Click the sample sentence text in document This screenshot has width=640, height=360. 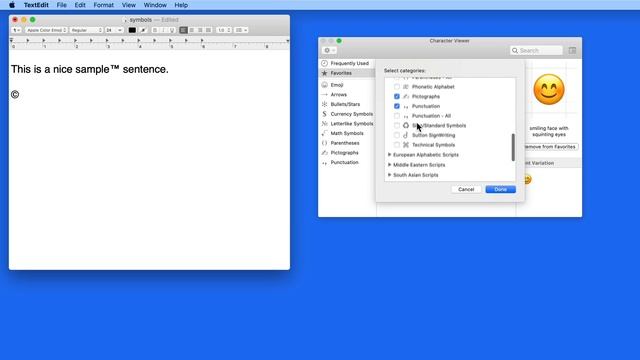(90, 69)
